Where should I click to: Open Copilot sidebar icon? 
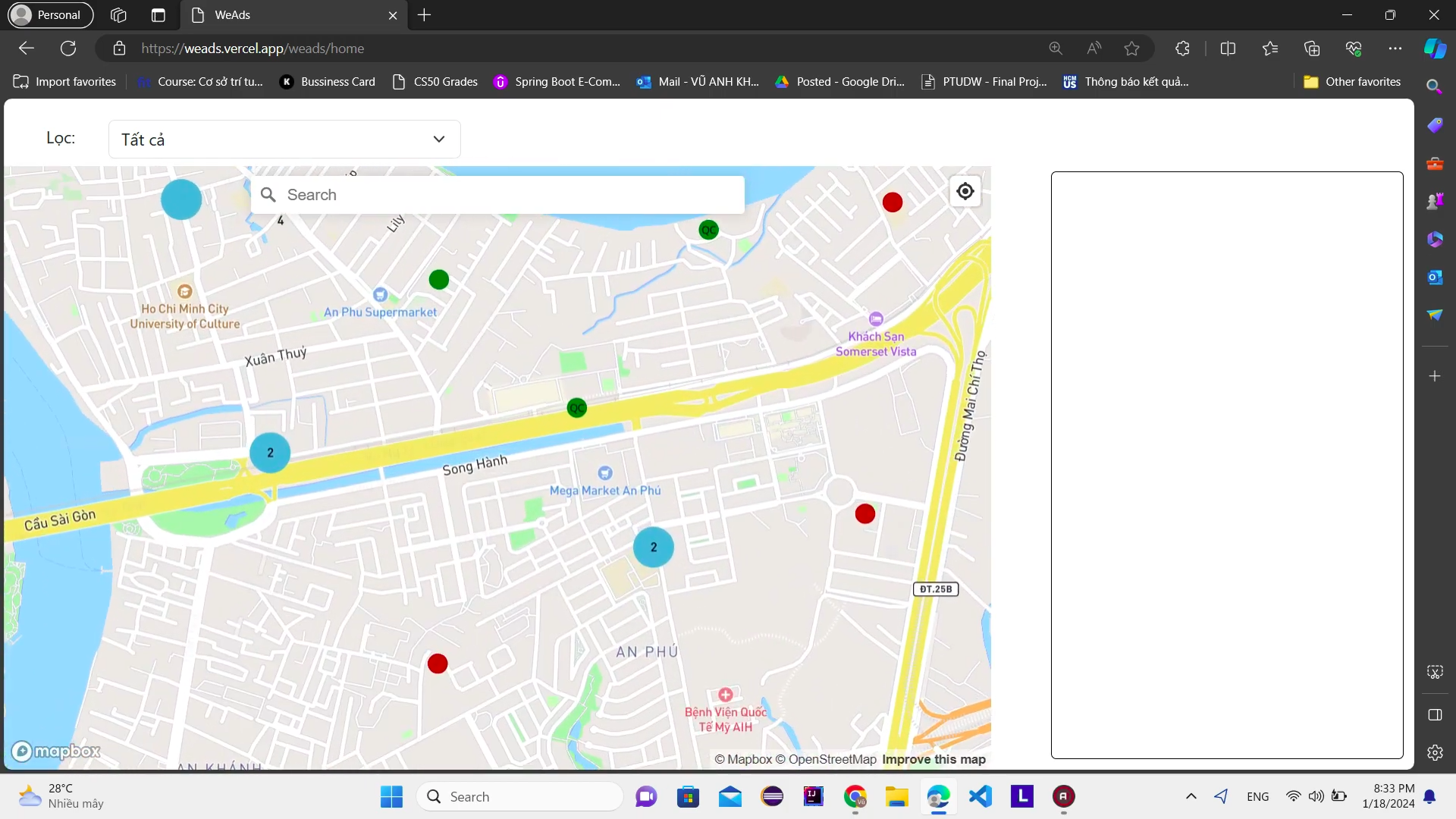[x=1434, y=49]
